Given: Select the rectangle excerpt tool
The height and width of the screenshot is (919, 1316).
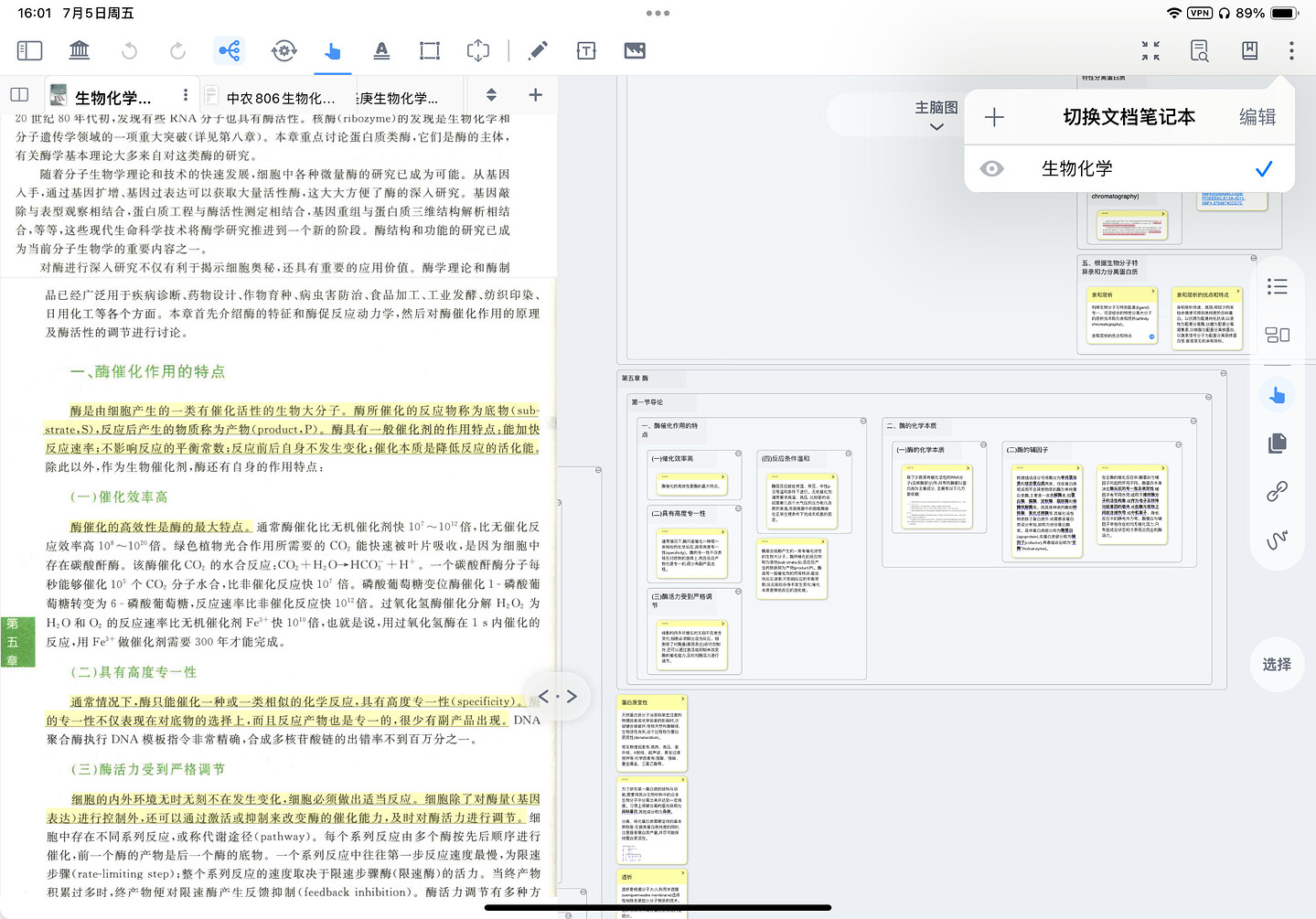Looking at the screenshot, I should [x=430, y=50].
